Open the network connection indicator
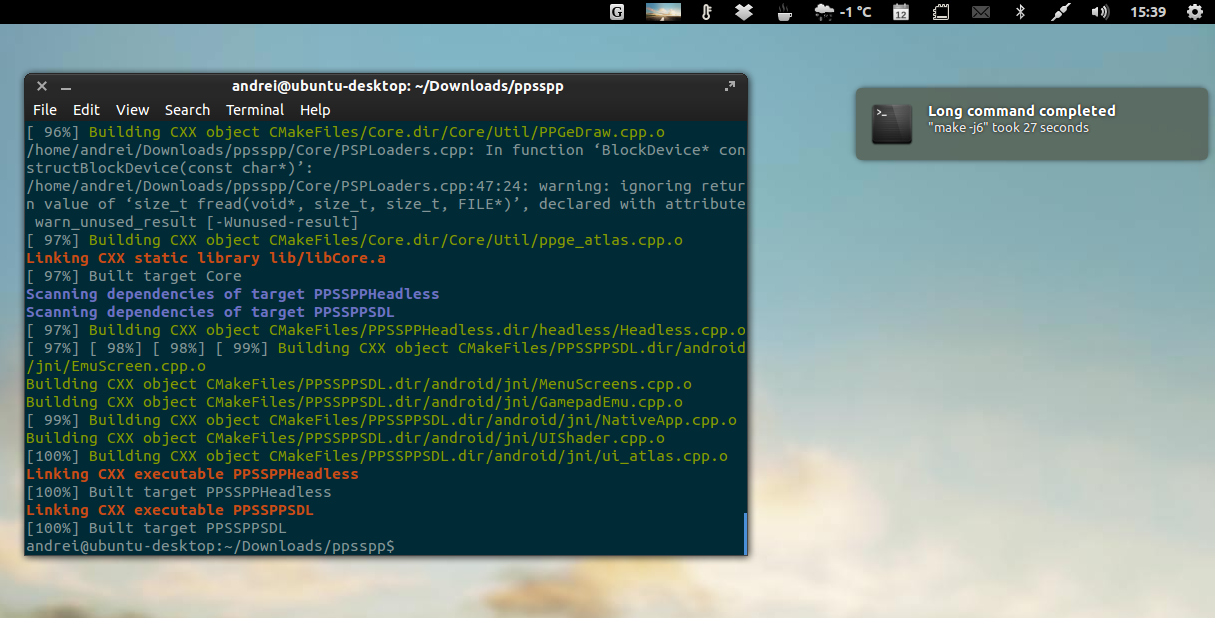1215x618 pixels. coord(1061,12)
